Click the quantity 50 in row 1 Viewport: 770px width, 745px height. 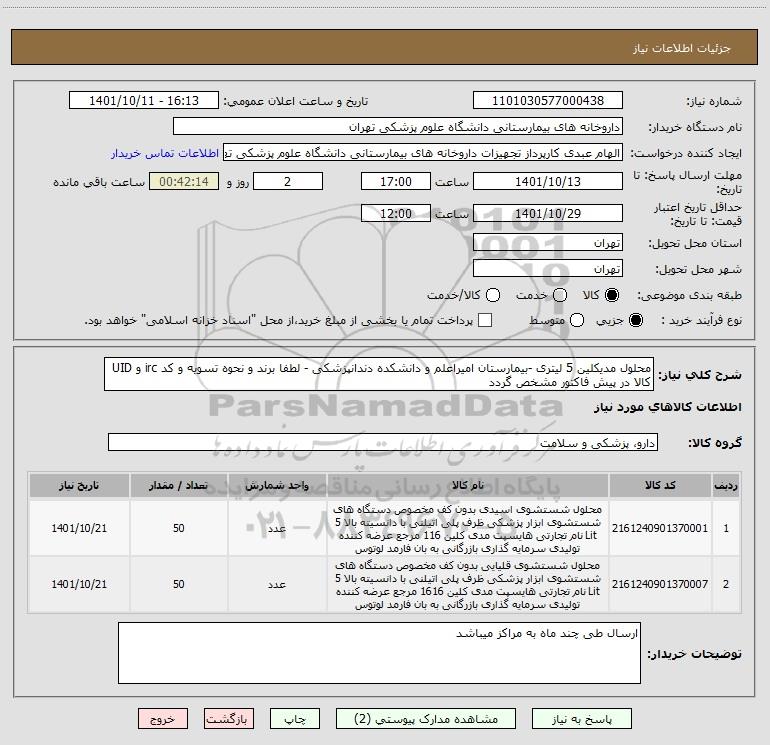[x=178, y=528]
